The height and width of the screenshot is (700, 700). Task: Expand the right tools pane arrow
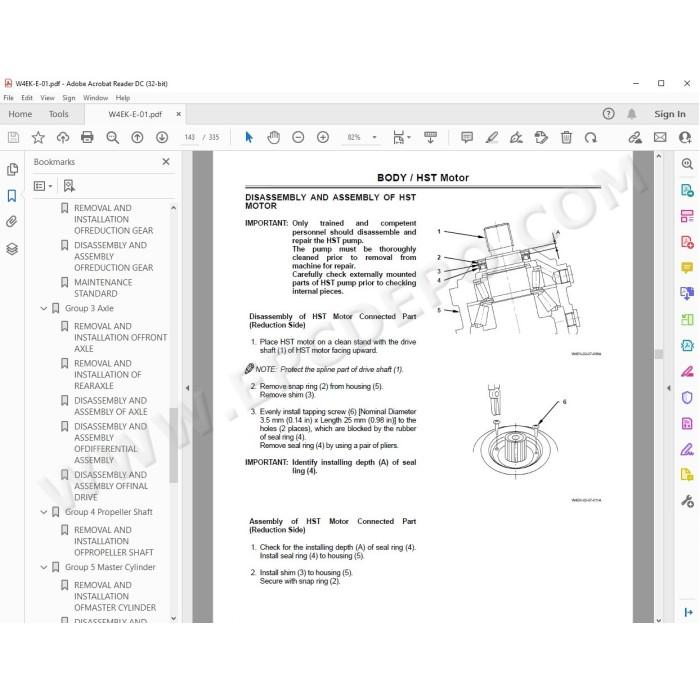point(668,388)
